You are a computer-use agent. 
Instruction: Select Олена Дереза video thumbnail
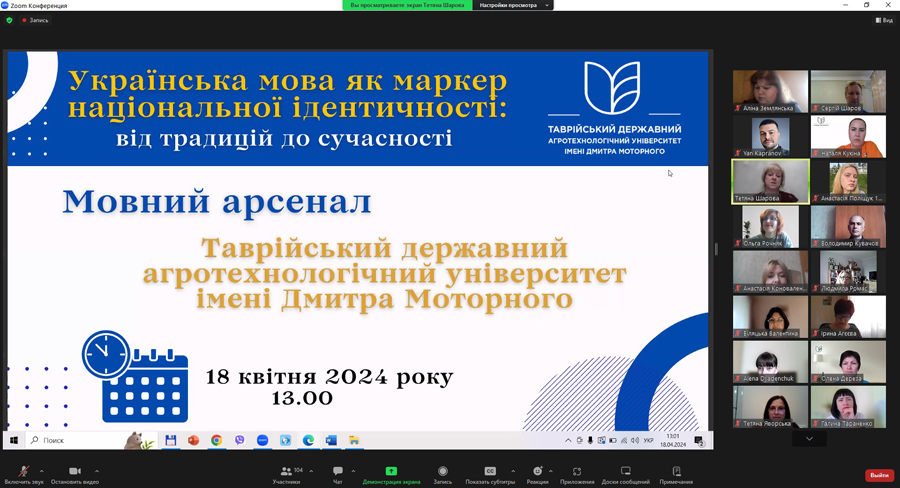[848, 362]
